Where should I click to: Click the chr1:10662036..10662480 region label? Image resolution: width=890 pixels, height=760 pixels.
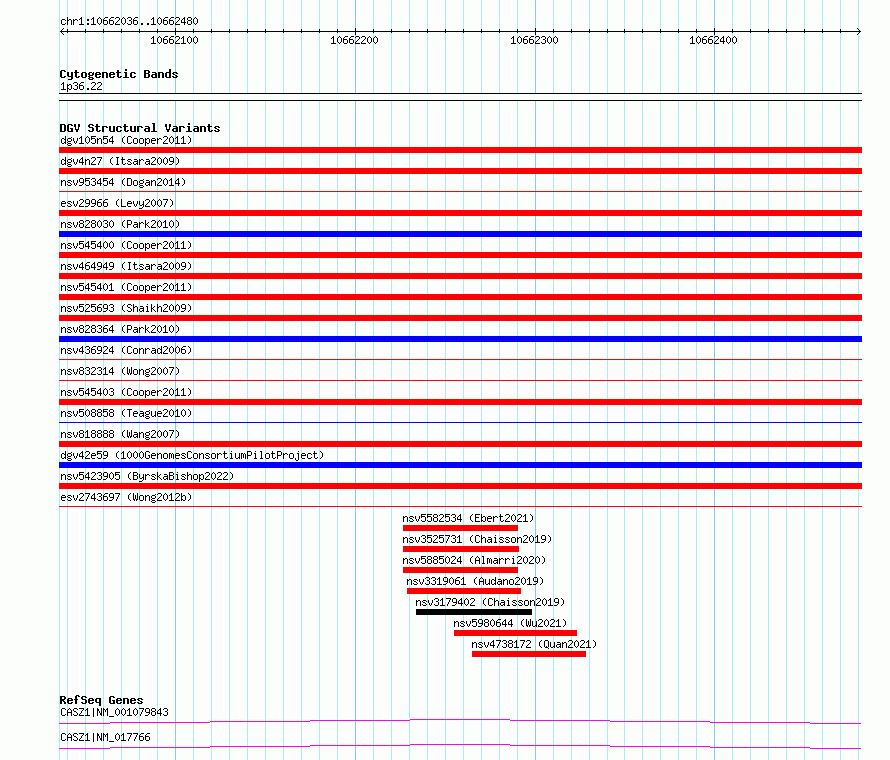[128, 21]
